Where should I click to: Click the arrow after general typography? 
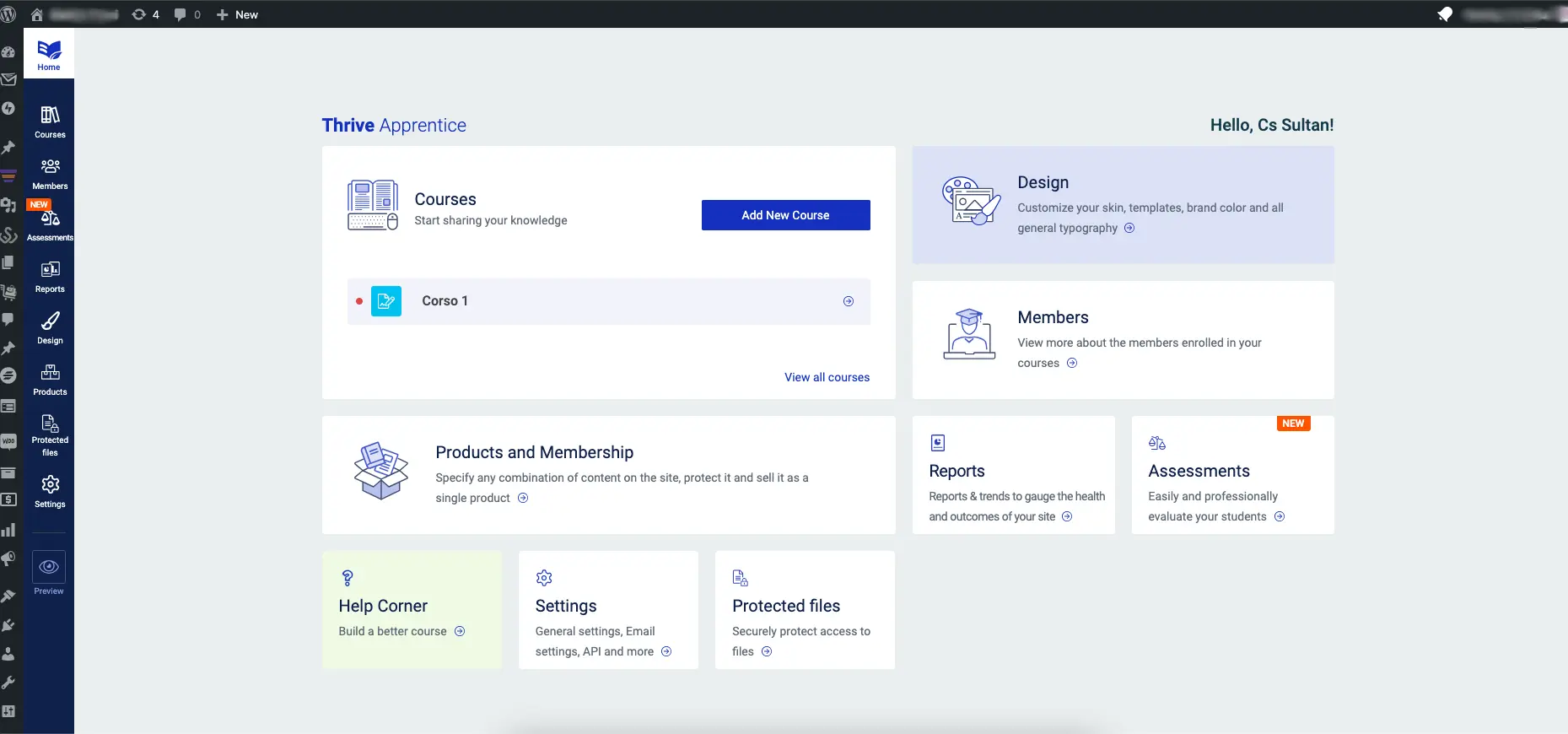[1129, 228]
